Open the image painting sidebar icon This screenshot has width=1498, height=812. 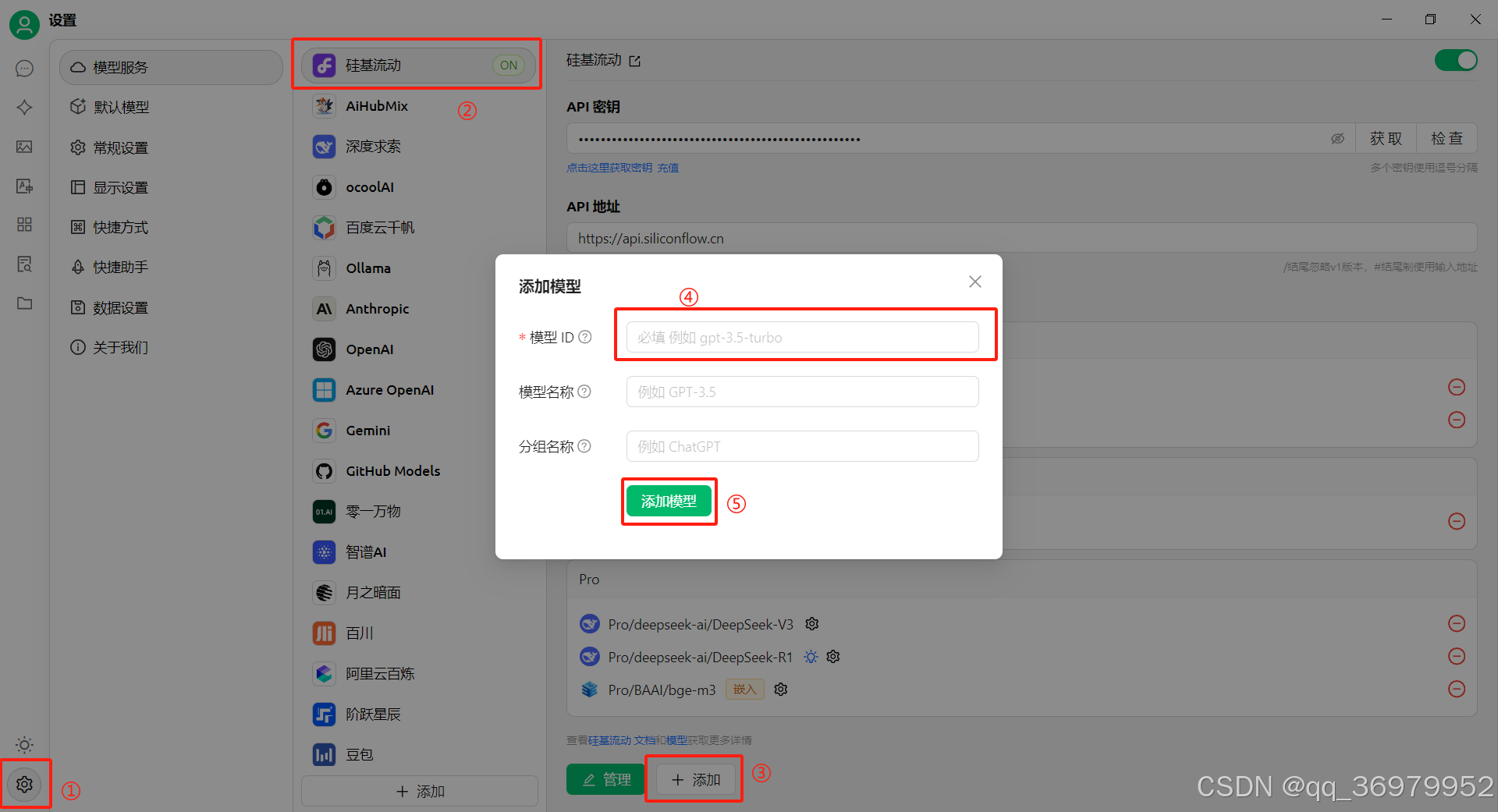point(24,147)
